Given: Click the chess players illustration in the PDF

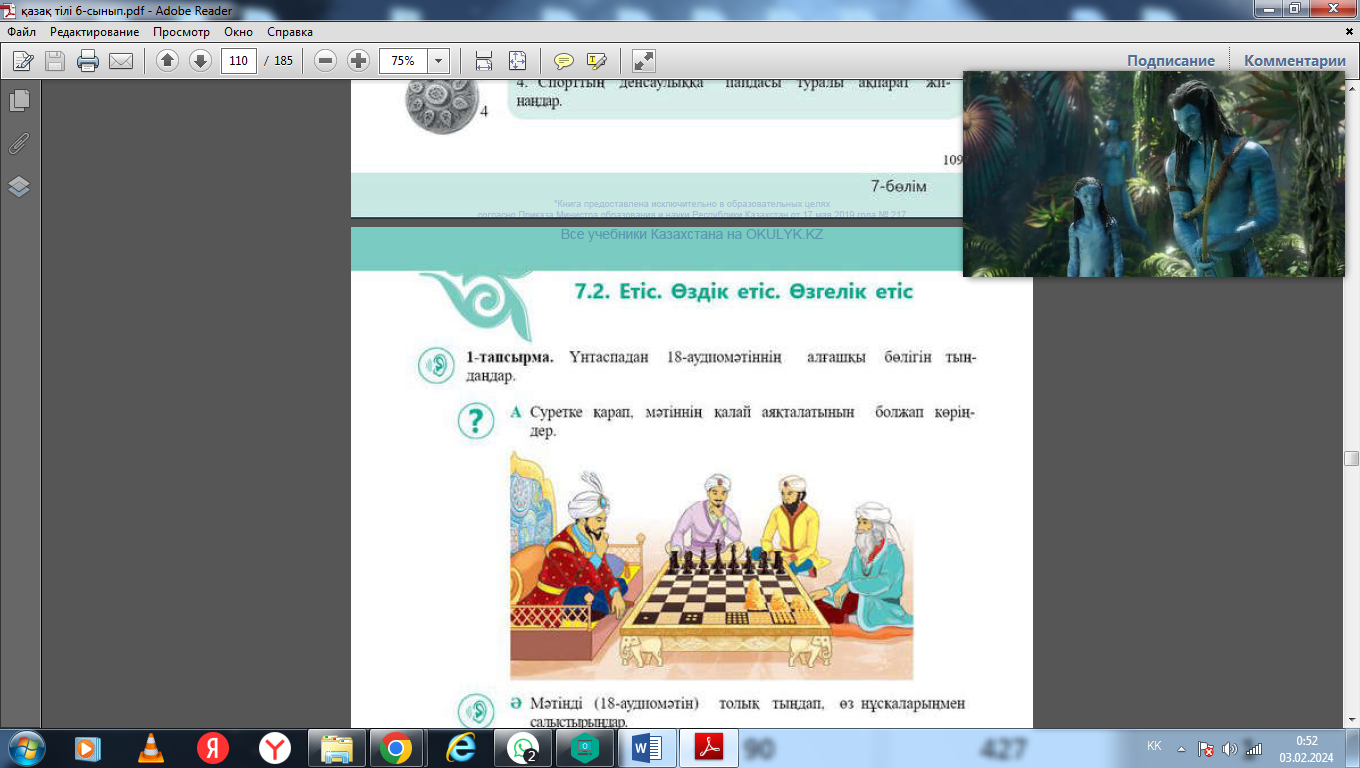Looking at the screenshot, I should pyautogui.click(x=711, y=565).
